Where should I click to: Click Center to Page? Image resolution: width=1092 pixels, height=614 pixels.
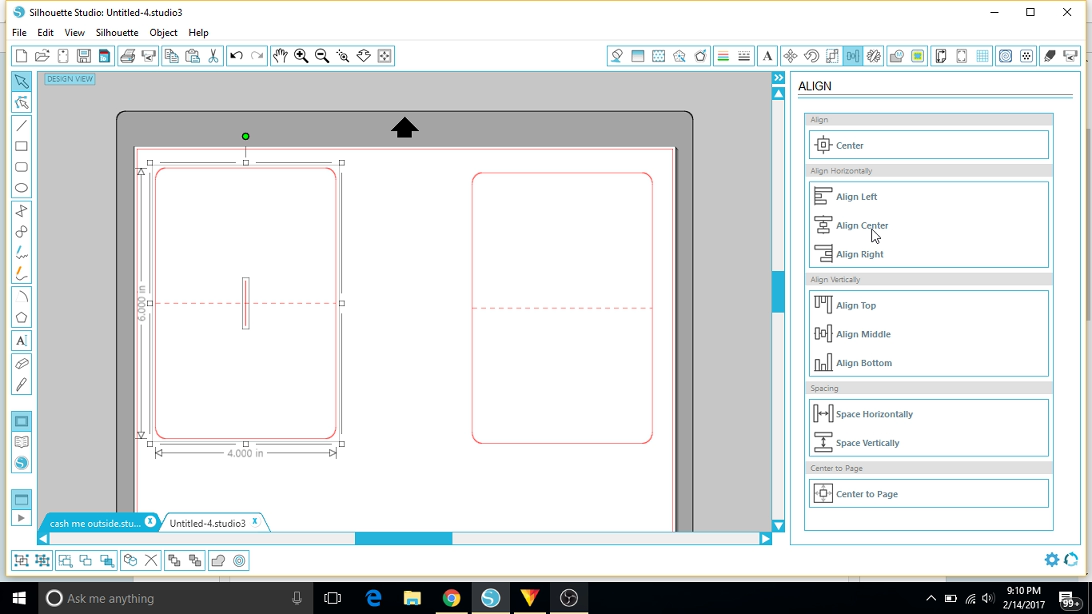click(928, 494)
